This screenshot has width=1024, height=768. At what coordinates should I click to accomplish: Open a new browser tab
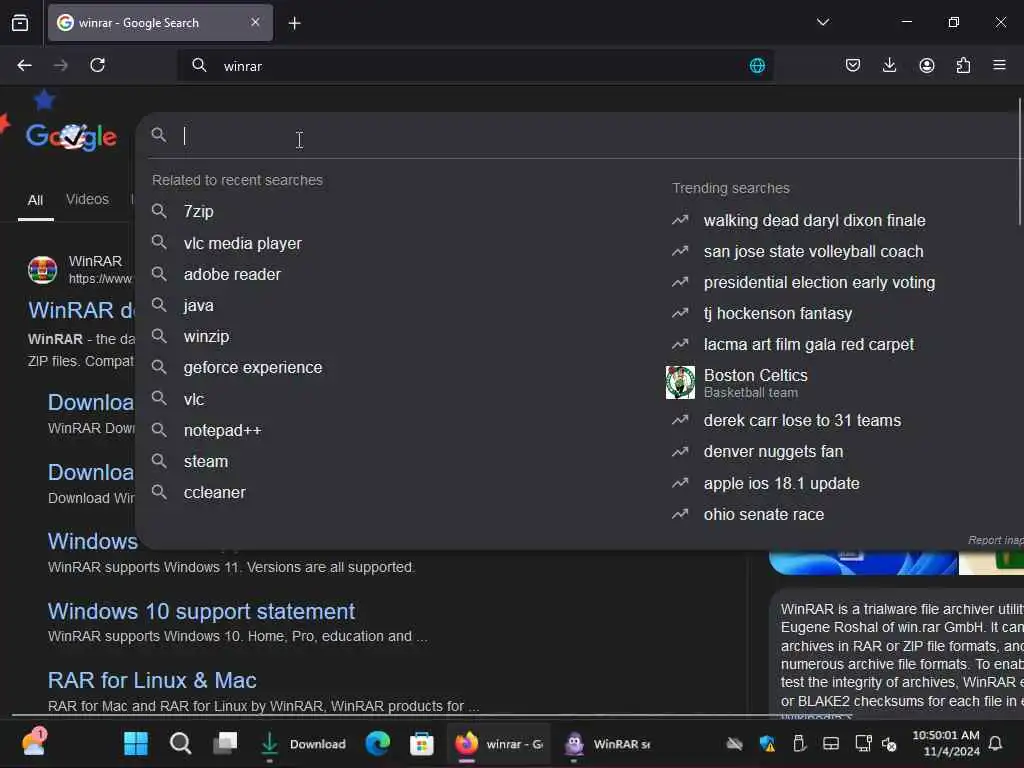[295, 23]
